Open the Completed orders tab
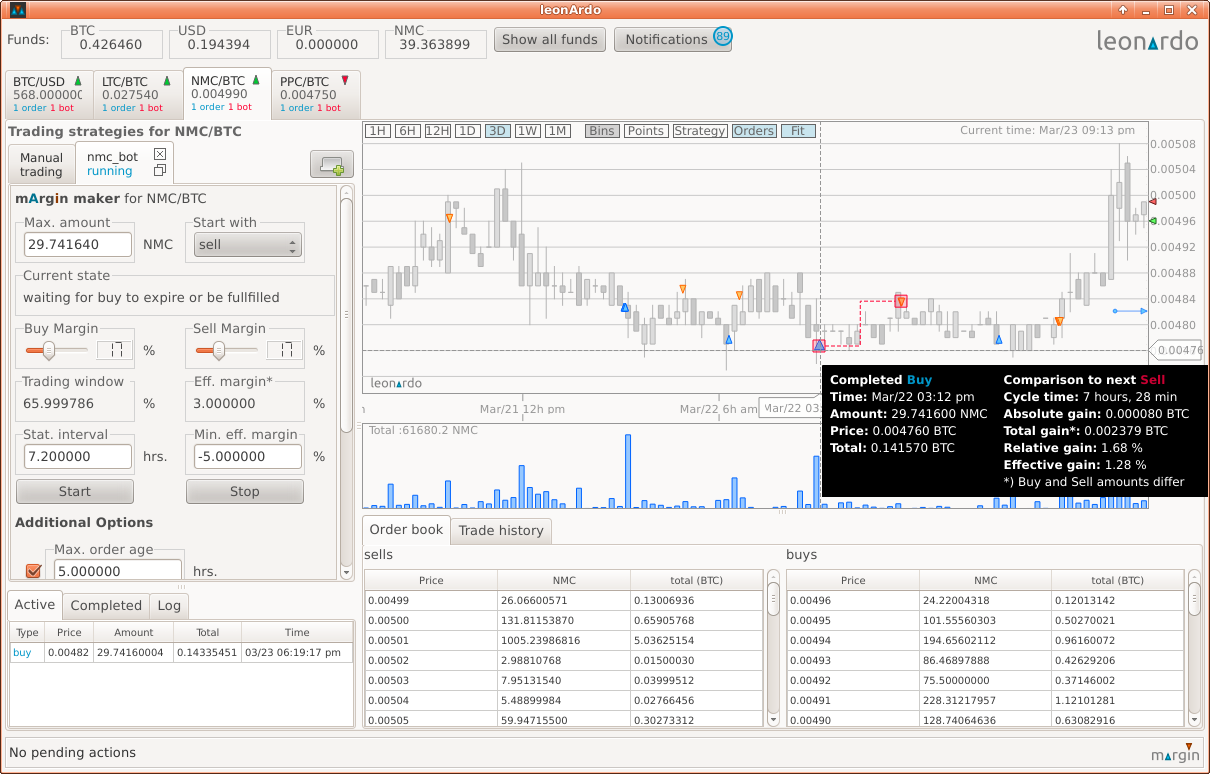Image resolution: width=1210 pixels, height=774 pixels. [x=106, y=605]
